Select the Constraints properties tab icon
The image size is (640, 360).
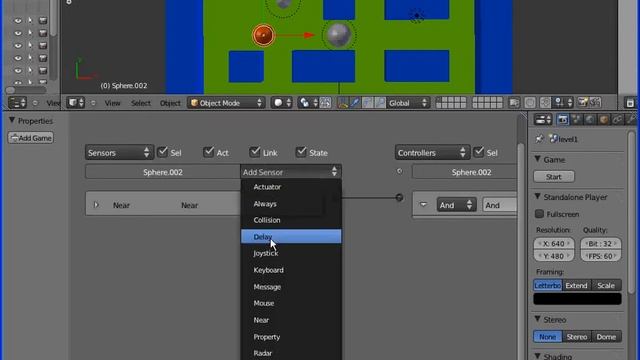[617, 120]
